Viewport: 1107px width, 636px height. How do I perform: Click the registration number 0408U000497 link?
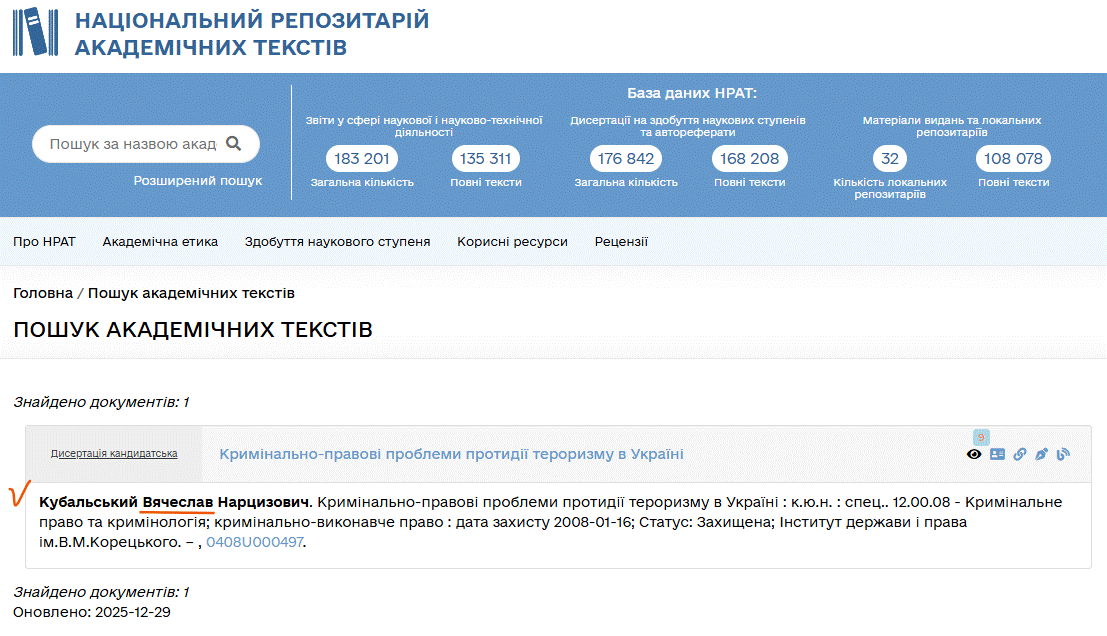point(254,543)
